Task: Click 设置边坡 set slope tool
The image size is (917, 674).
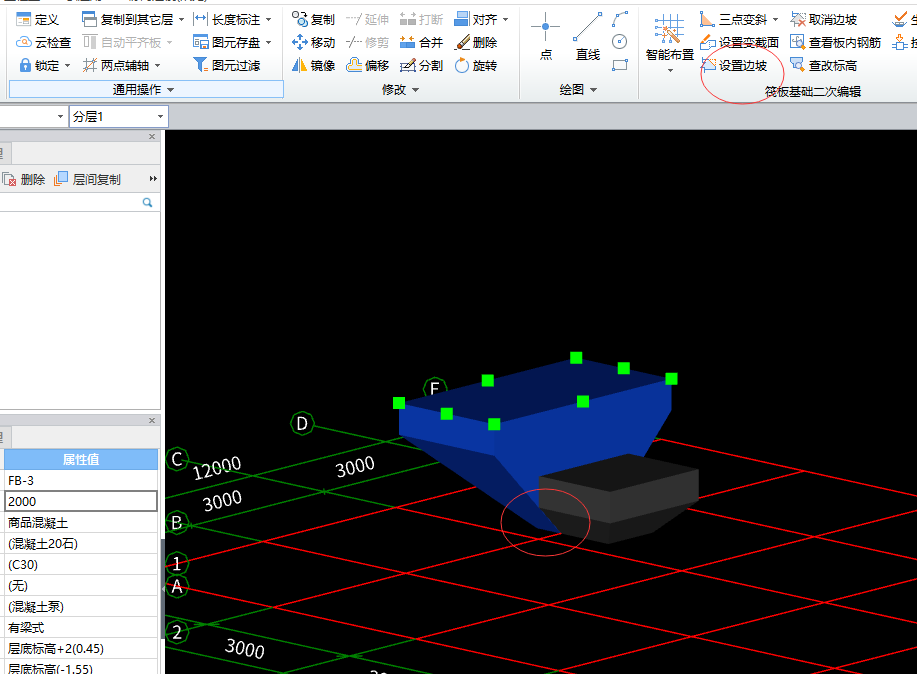Action: (734, 66)
